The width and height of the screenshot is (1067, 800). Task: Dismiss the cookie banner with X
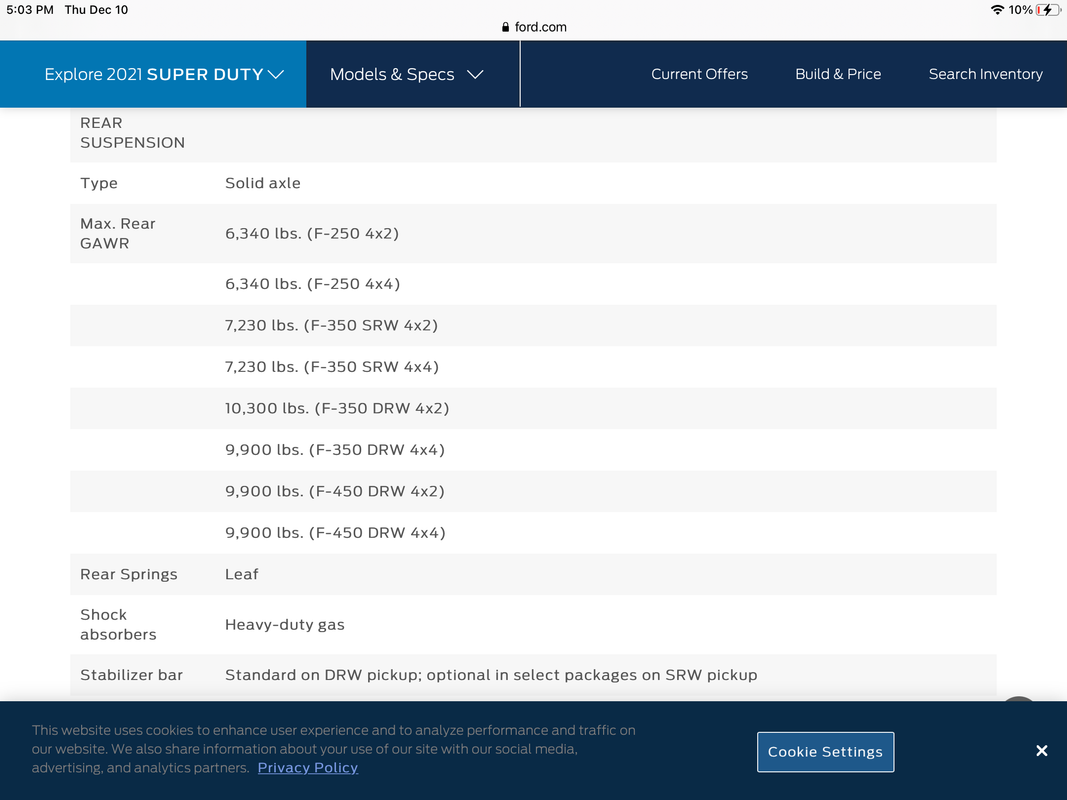[1041, 750]
